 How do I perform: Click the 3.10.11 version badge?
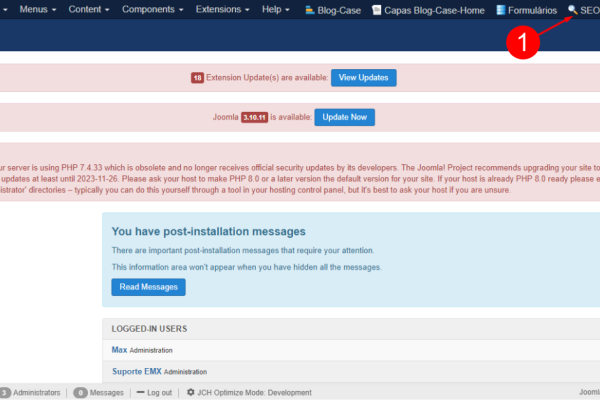[255, 117]
